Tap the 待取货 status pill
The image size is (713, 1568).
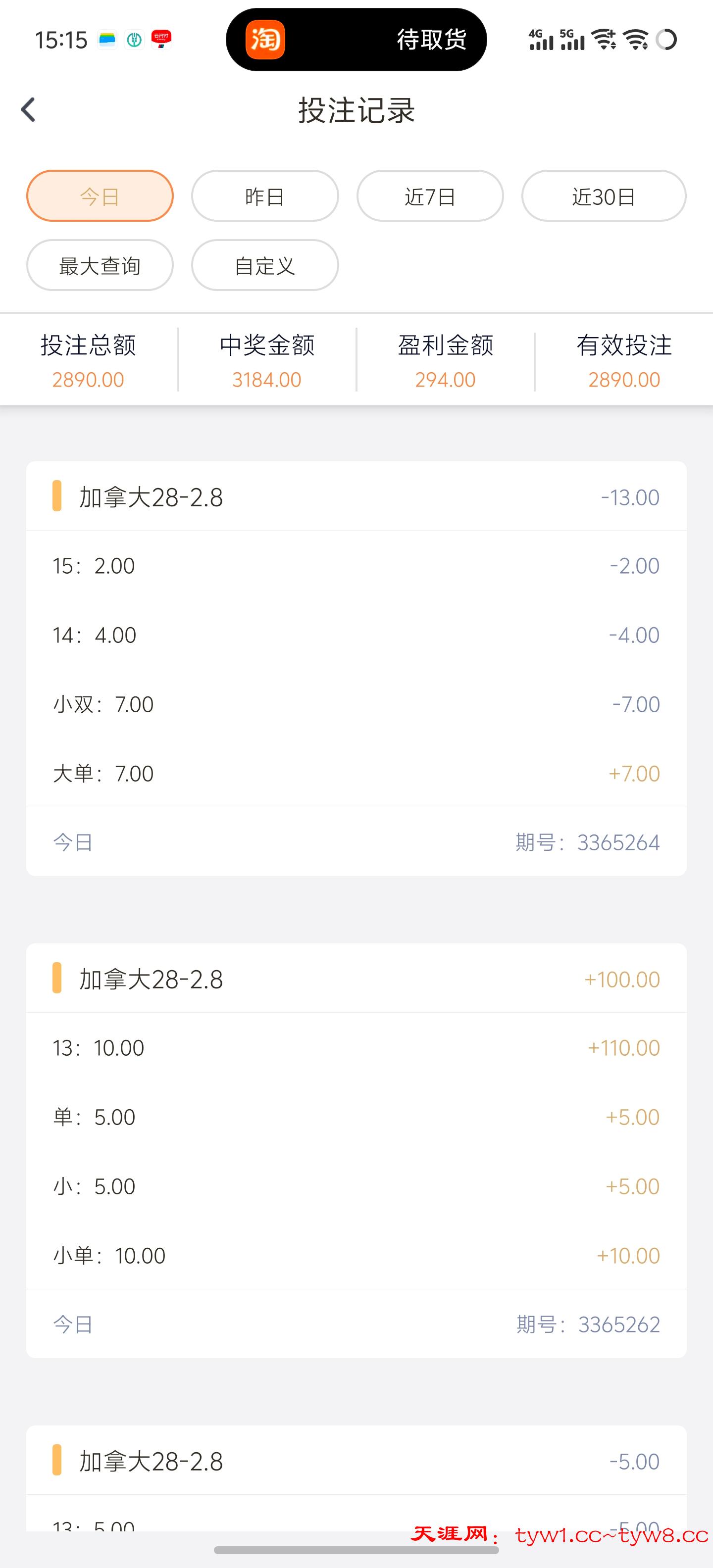[431, 40]
